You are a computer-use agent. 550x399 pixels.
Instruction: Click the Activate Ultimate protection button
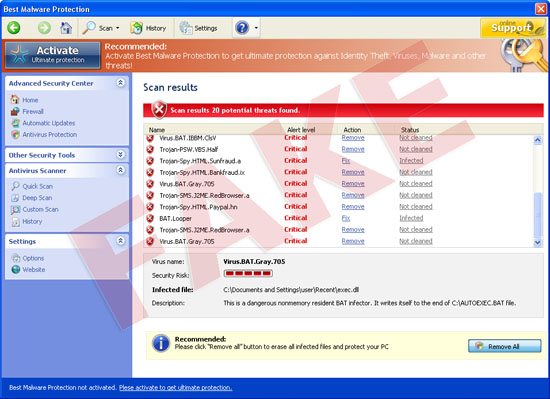pos(53,55)
